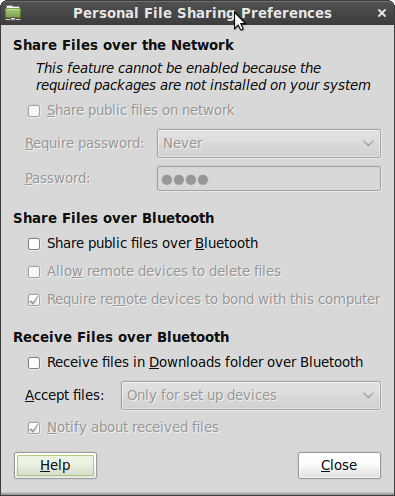The height and width of the screenshot is (496, 395).
Task: Close the dialog with the title bar X
Action: click(x=382, y=13)
